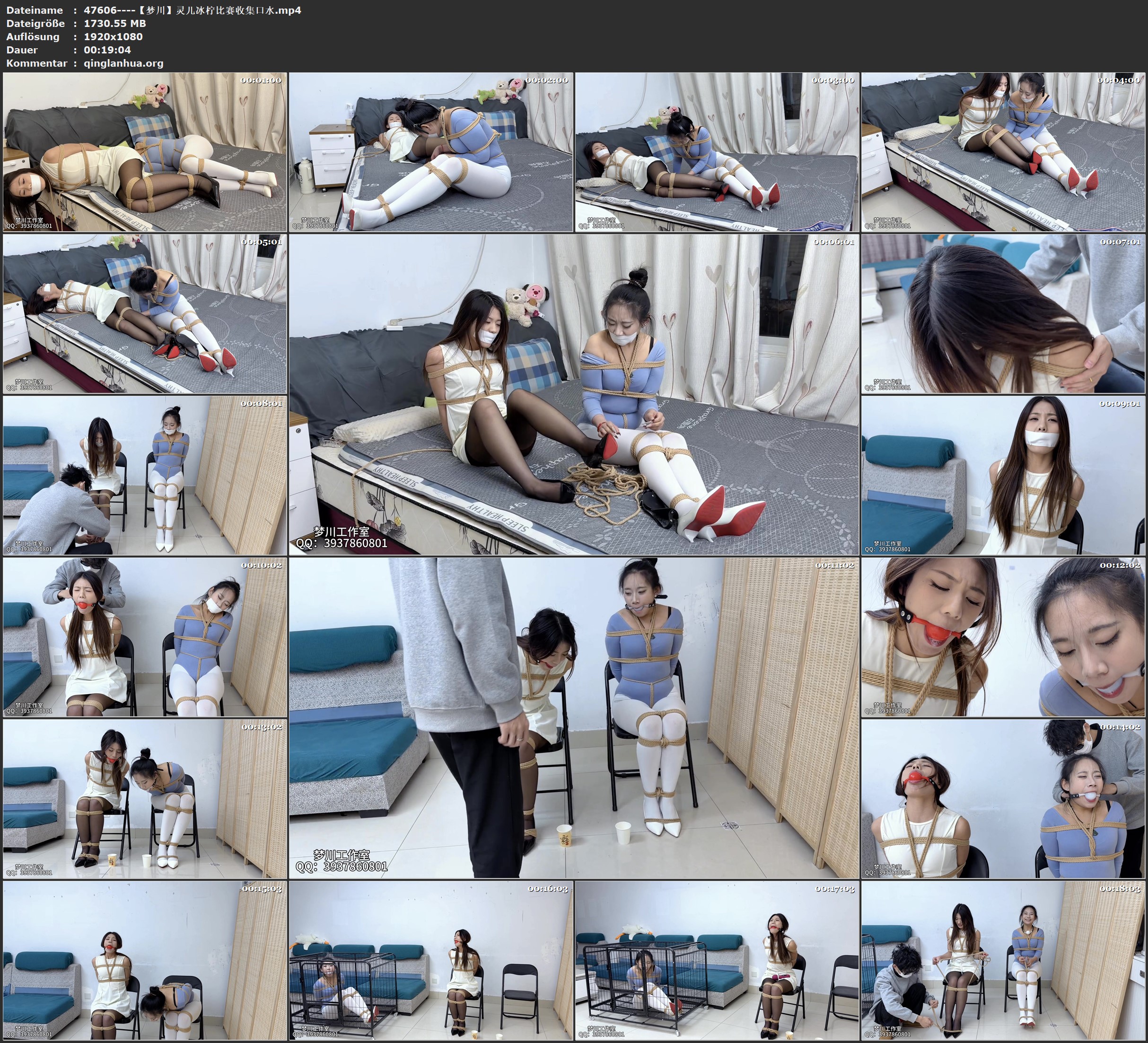Select the frame labeled 00:02:00
The height and width of the screenshot is (1043, 1148).
pos(431,152)
